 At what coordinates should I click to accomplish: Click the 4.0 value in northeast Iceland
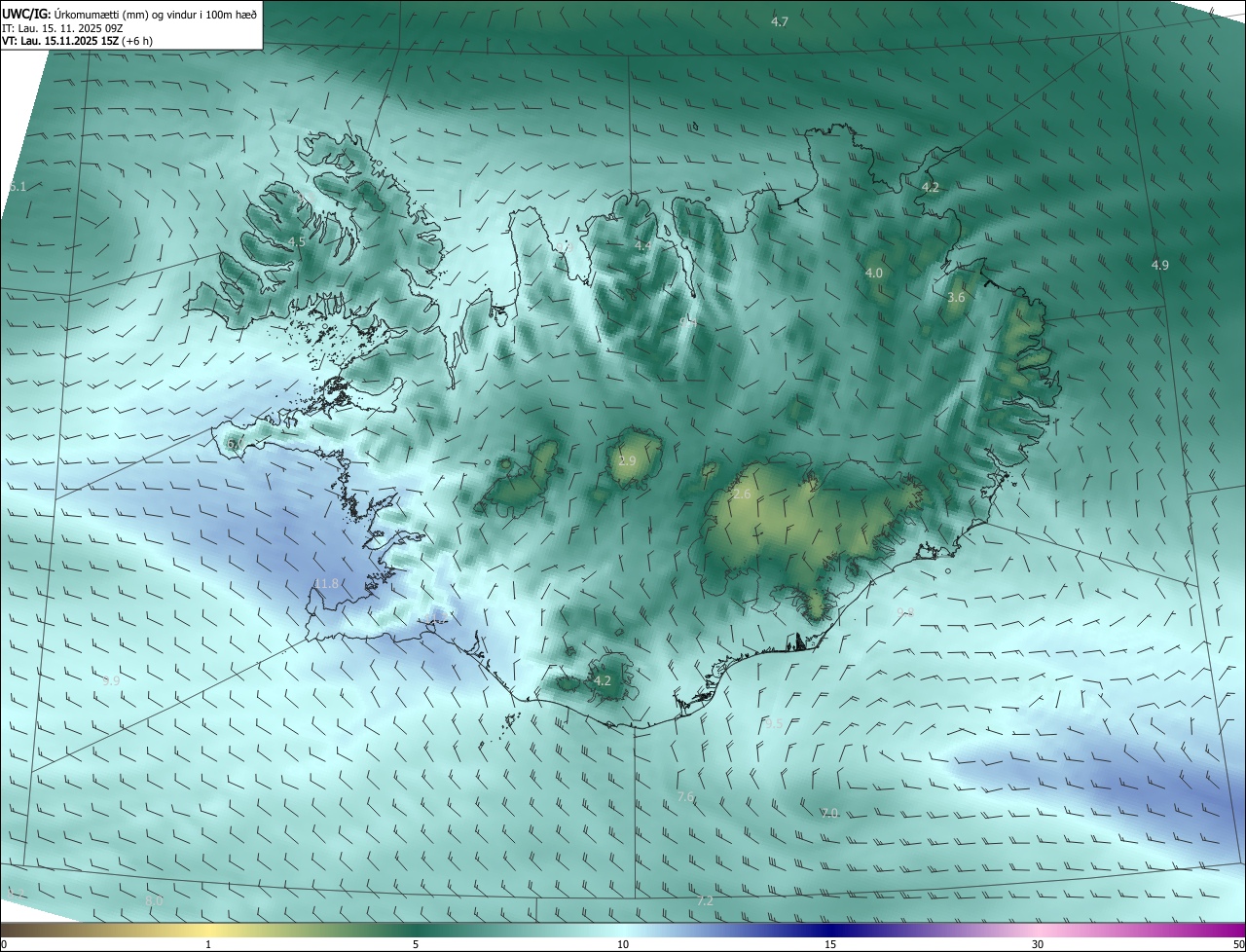point(874,274)
